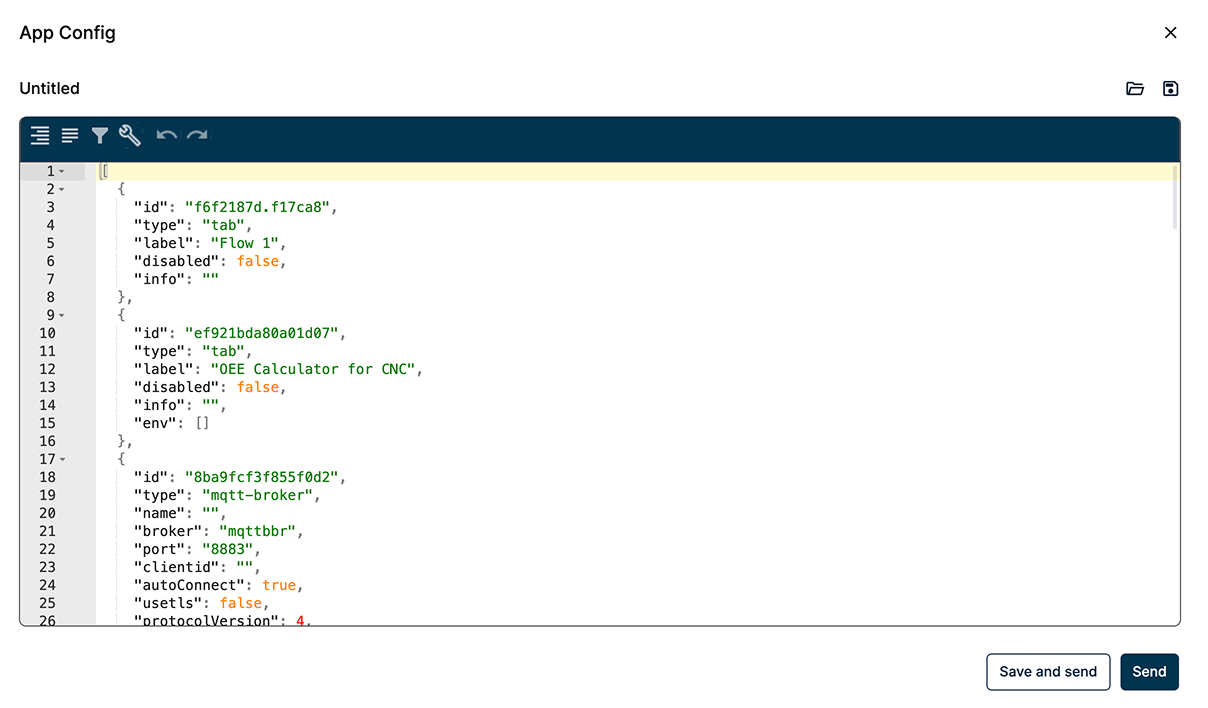Close the App Config dialog
This screenshot has width=1208, height=708.
[x=1171, y=33]
